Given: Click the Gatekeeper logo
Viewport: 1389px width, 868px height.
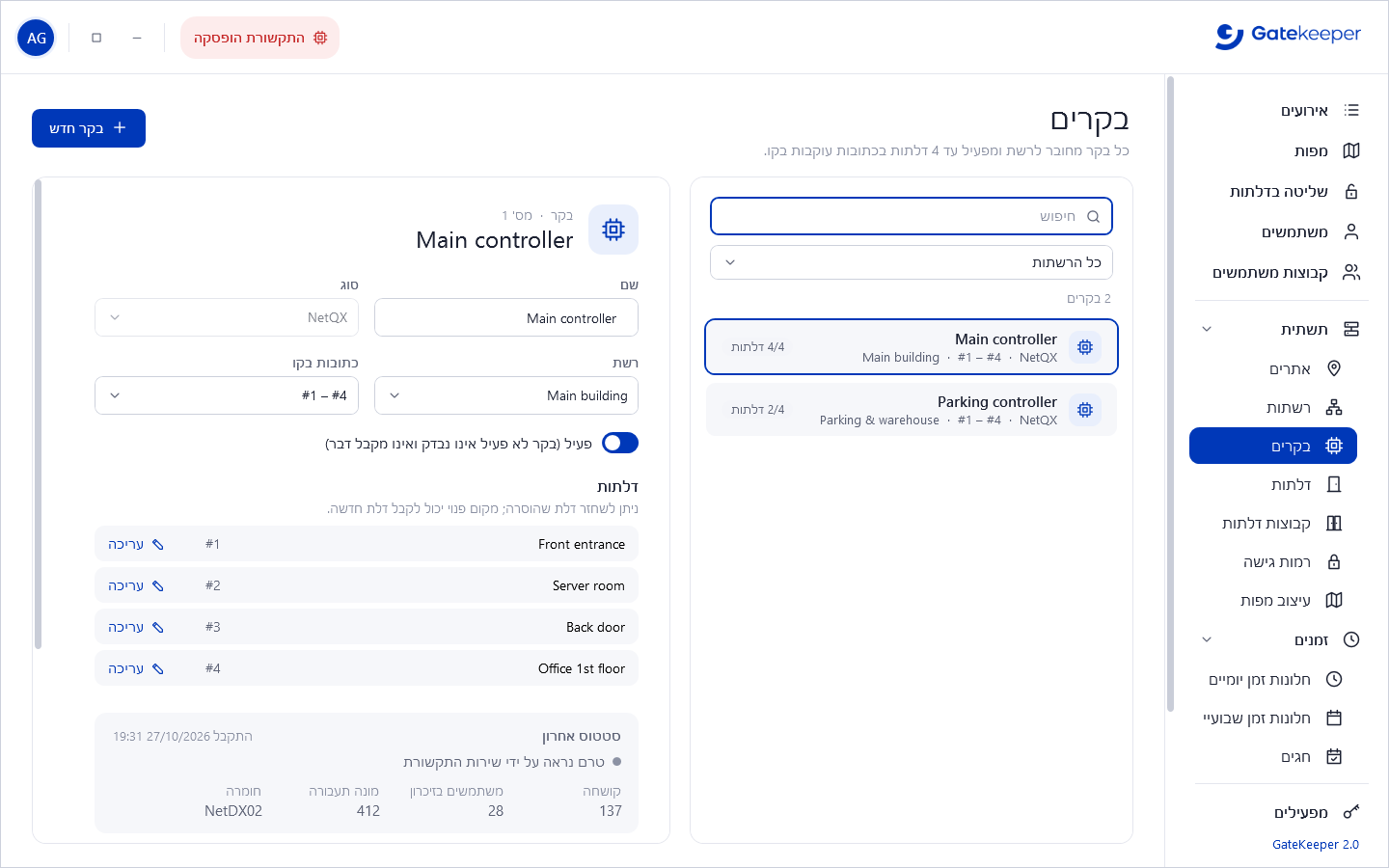Looking at the screenshot, I should tap(1288, 36).
